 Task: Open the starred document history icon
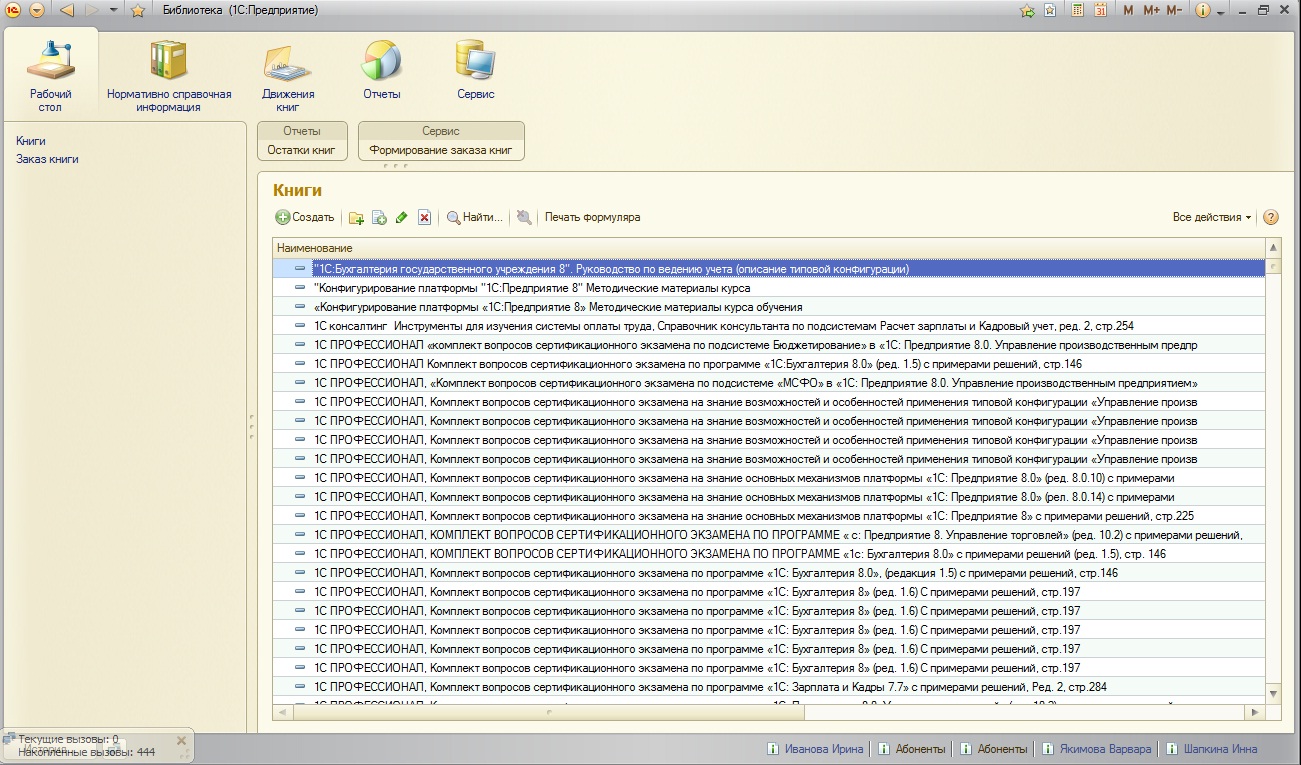(x=1050, y=10)
